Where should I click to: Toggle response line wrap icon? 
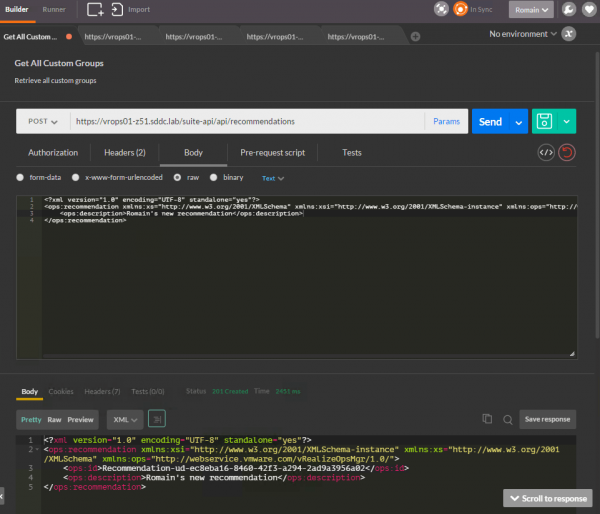pos(157,419)
